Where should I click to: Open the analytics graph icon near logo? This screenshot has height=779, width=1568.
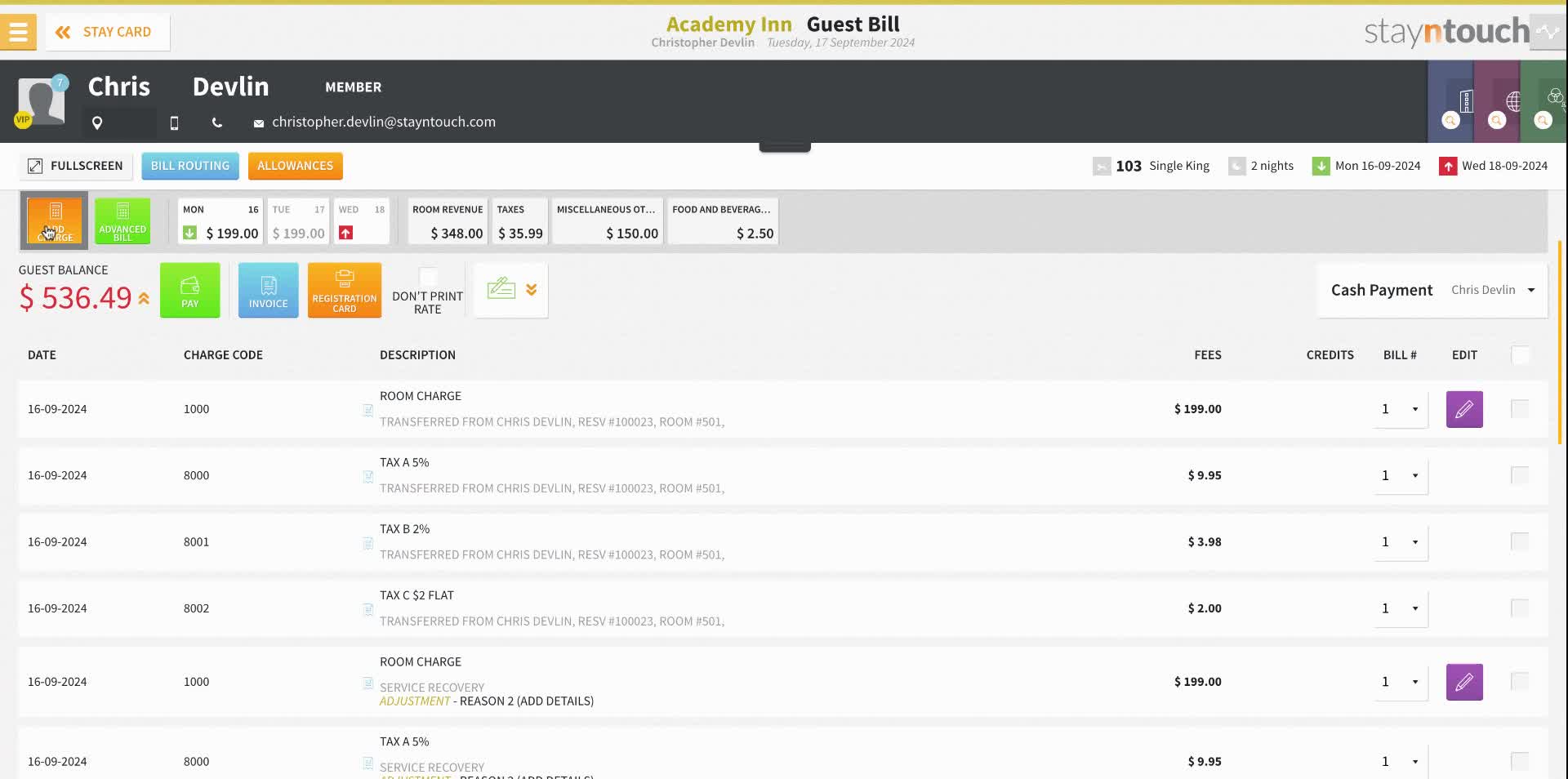1548,33
